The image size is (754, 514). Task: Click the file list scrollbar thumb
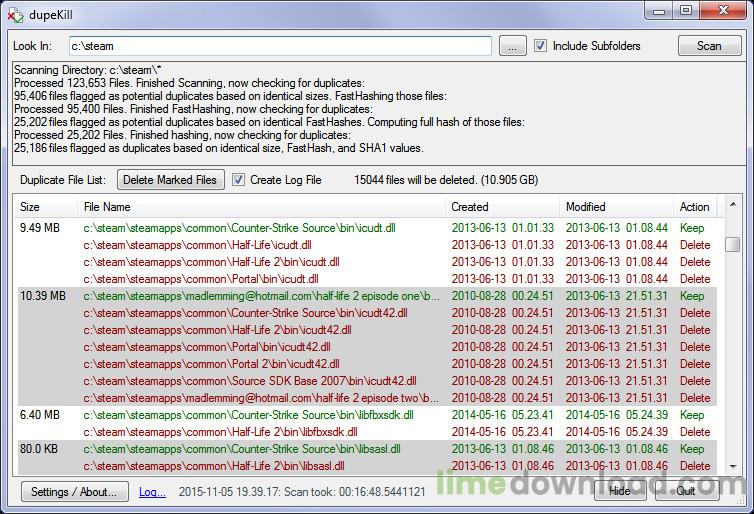click(732, 244)
